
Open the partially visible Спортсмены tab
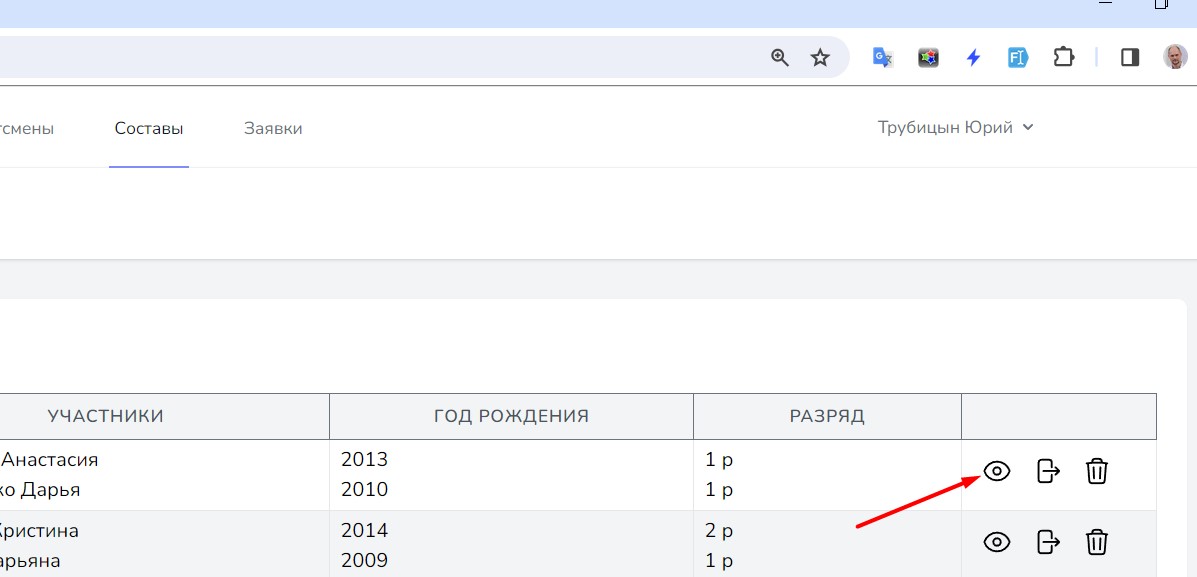(26, 128)
